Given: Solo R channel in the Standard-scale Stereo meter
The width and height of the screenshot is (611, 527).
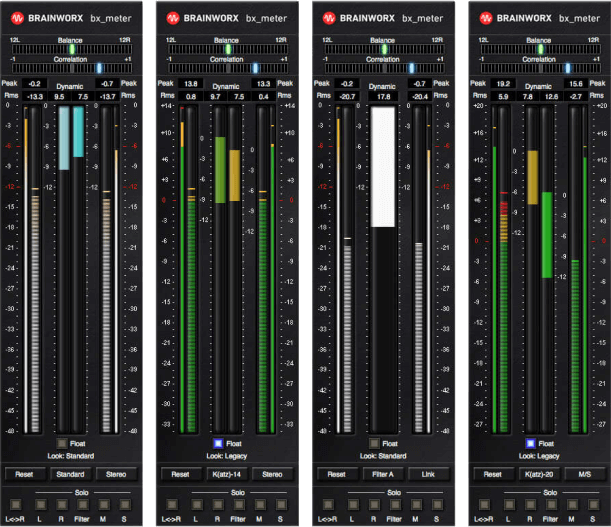Looking at the screenshot, I should point(62,504).
